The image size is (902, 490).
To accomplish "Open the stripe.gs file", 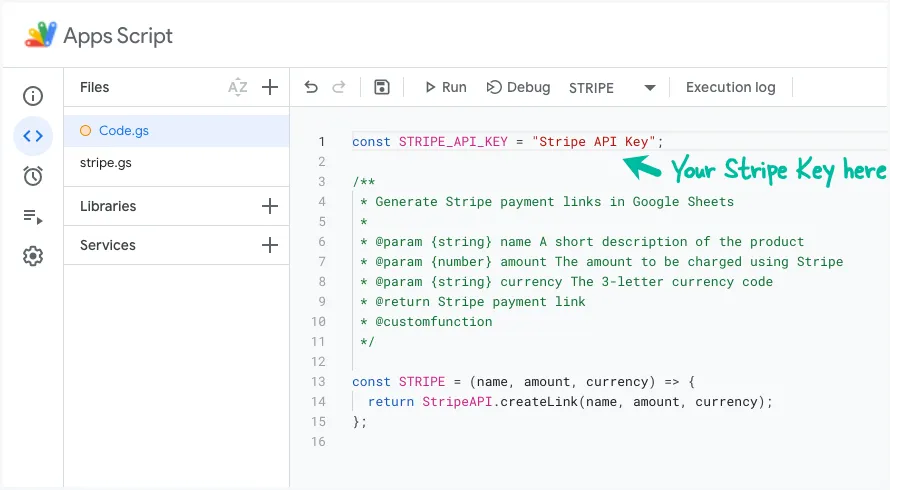I will click(x=177, y=163).
